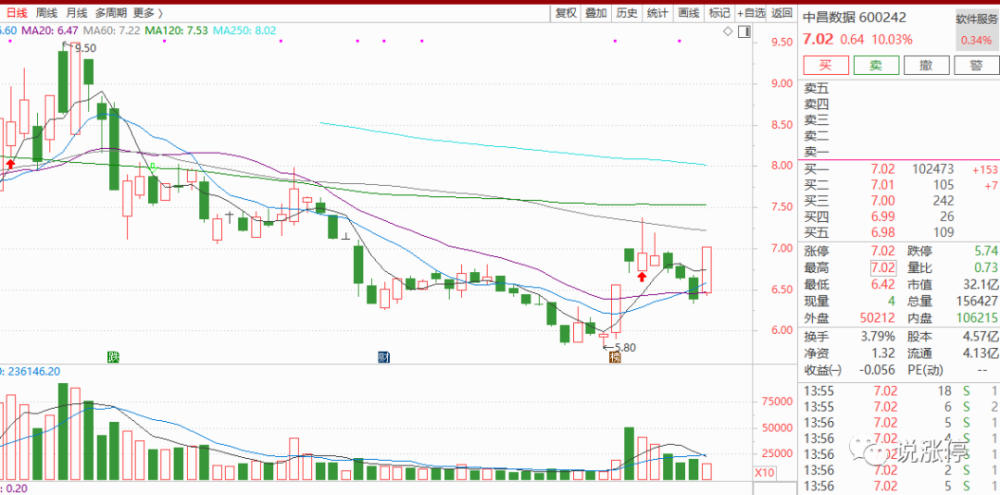Viewport: 1000px width, 495px height.
Task: Open the 多周期 multi-period view
Action: [111, 13]
